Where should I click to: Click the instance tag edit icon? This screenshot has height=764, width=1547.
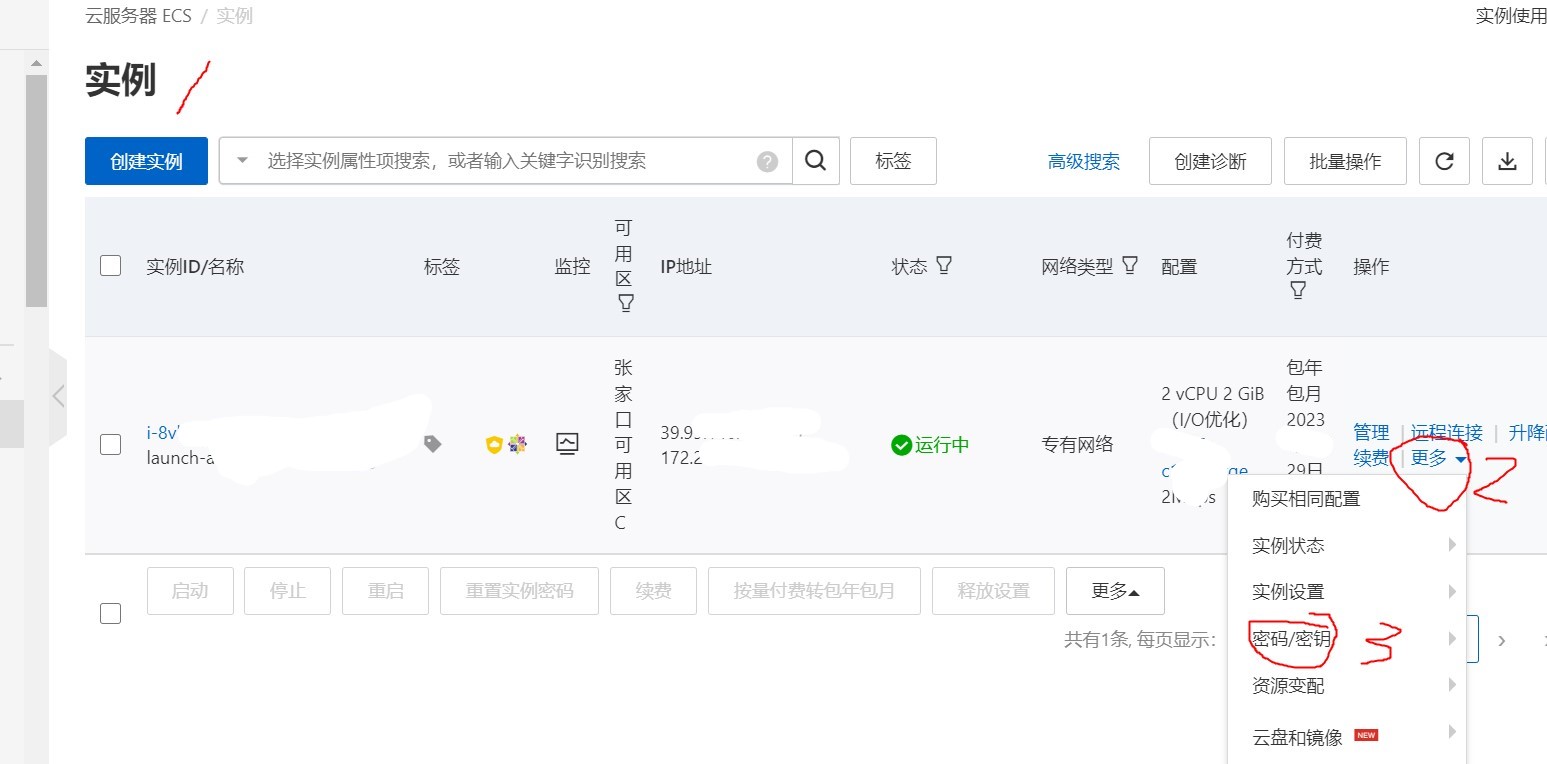(x=432, y=444)
